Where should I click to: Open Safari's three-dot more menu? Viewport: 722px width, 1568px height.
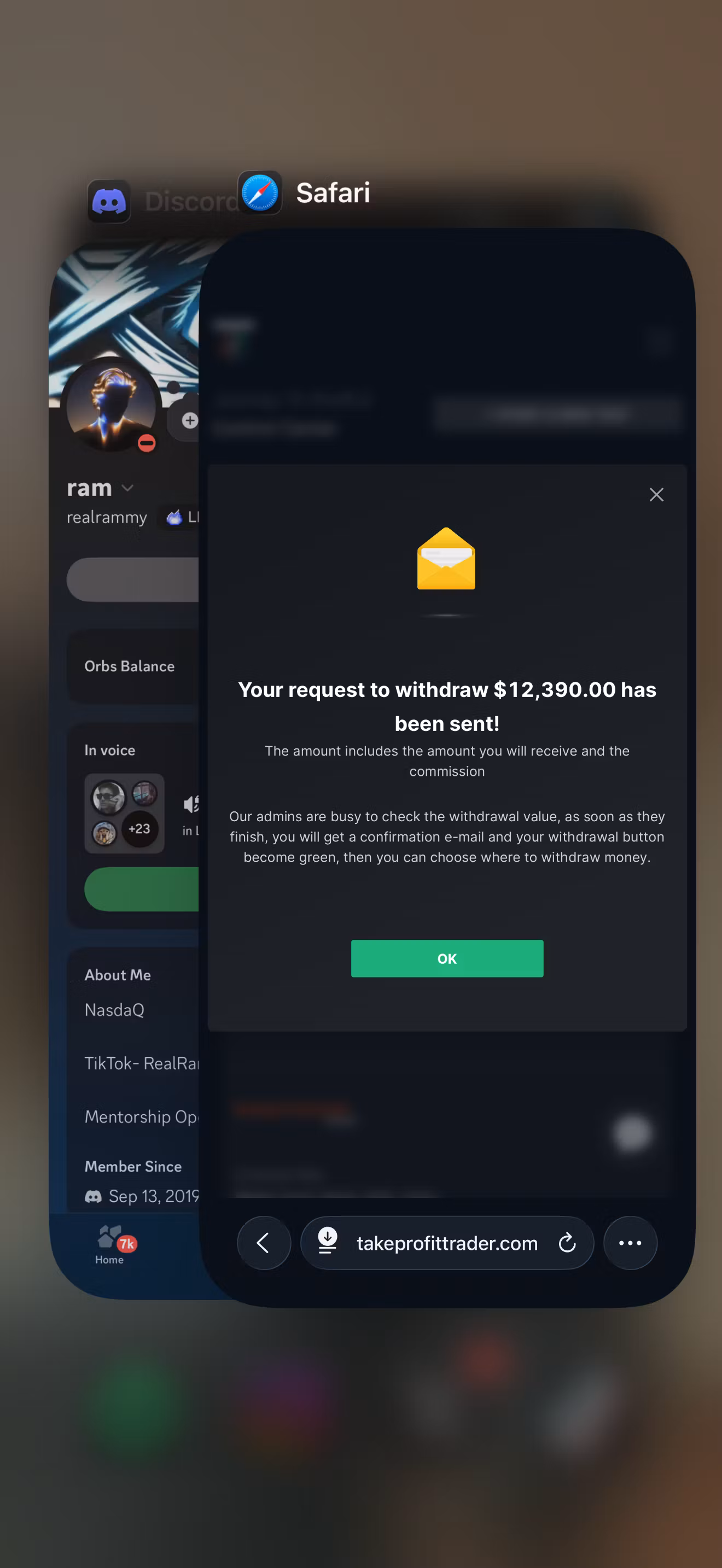click(630, 1243)
